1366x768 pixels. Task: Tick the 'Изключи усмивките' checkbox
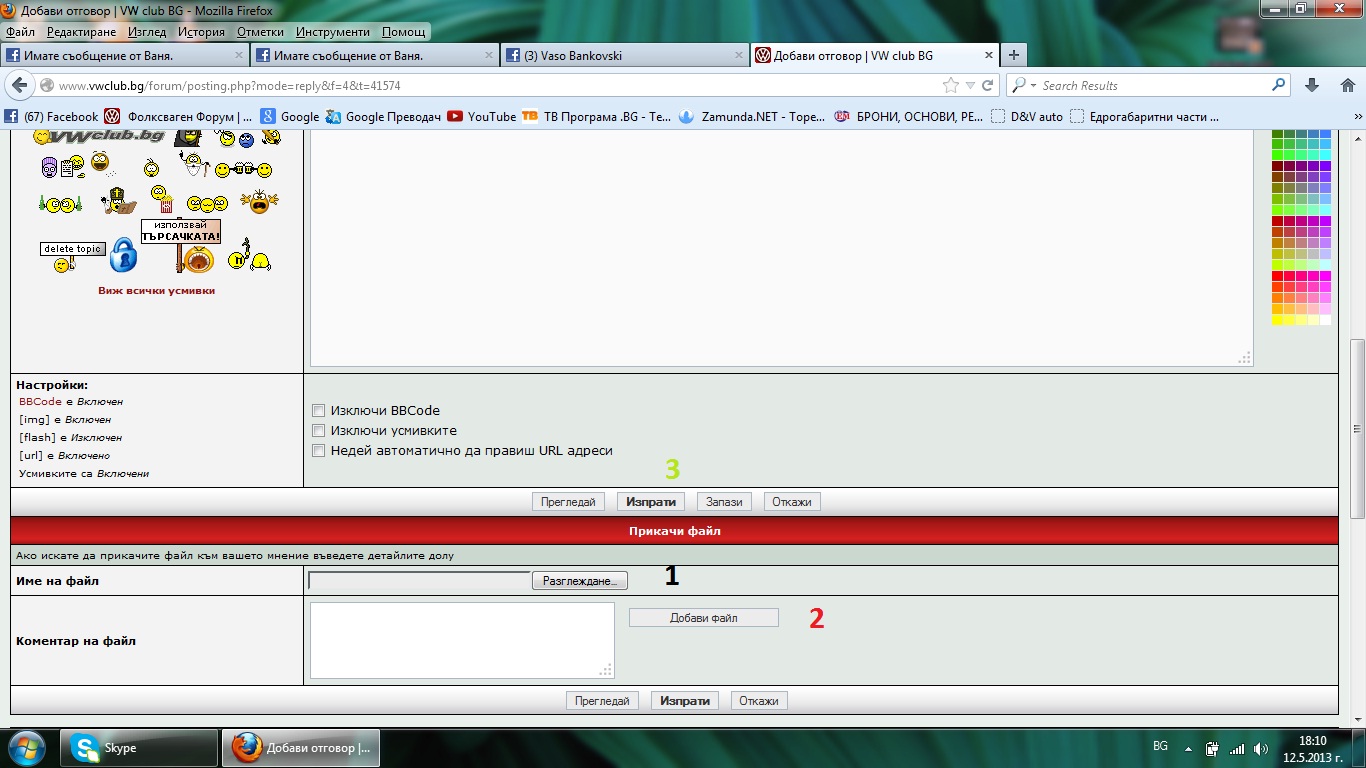[x=319, y=430]
